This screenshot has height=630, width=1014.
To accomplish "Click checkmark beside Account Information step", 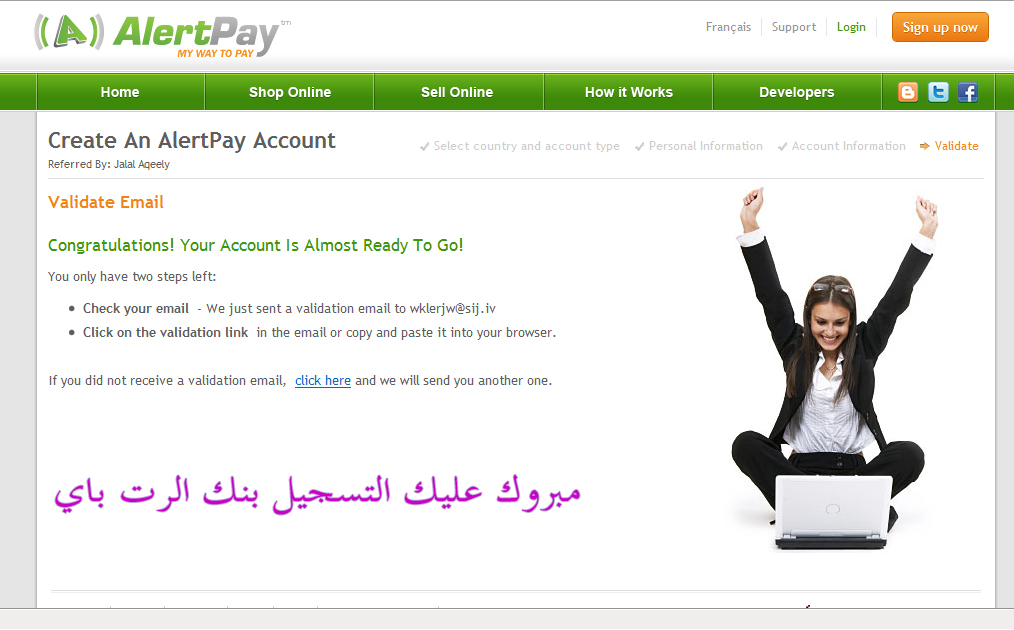I will tap(782, 147).
